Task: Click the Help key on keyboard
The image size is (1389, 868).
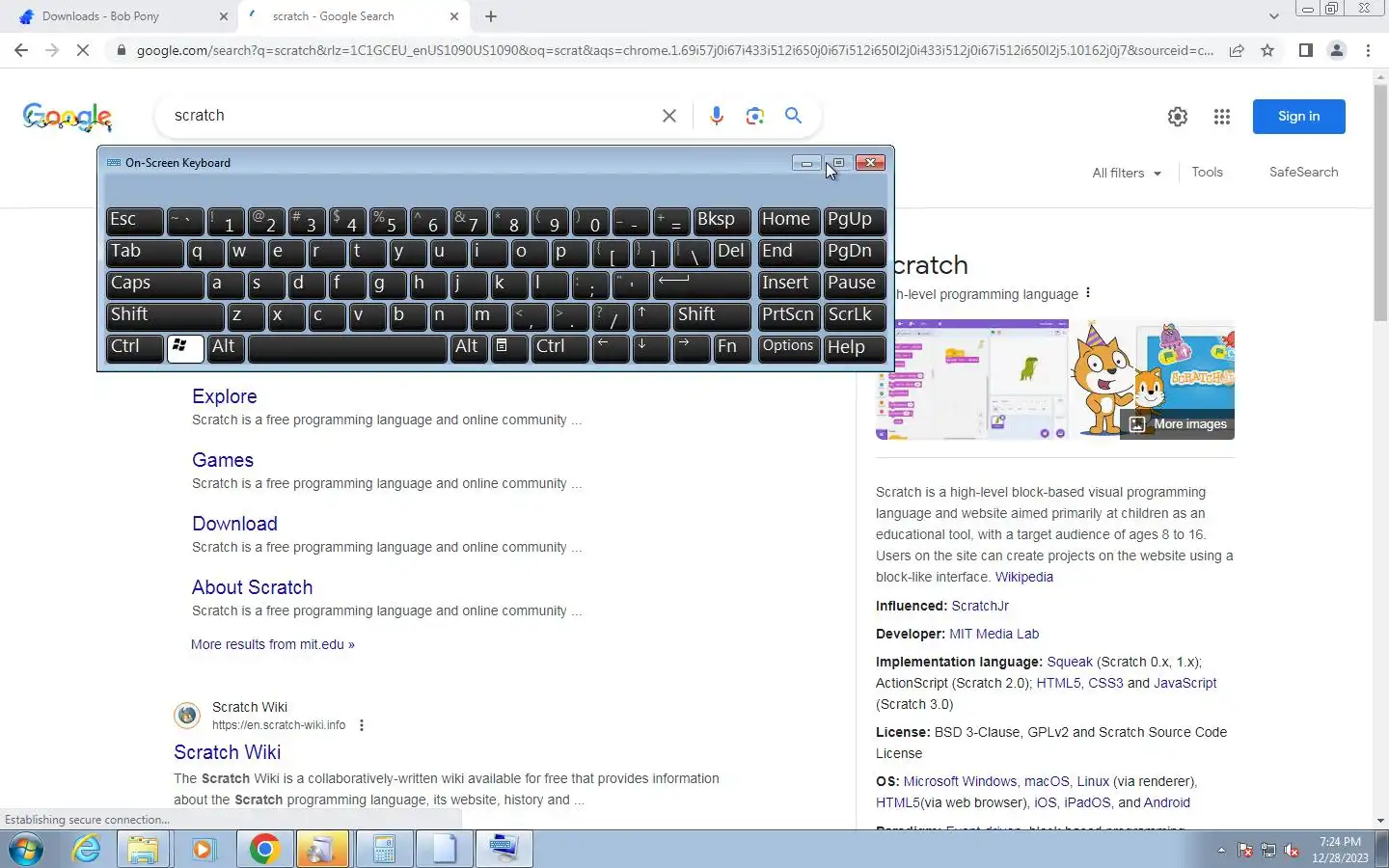Action: 855,347
